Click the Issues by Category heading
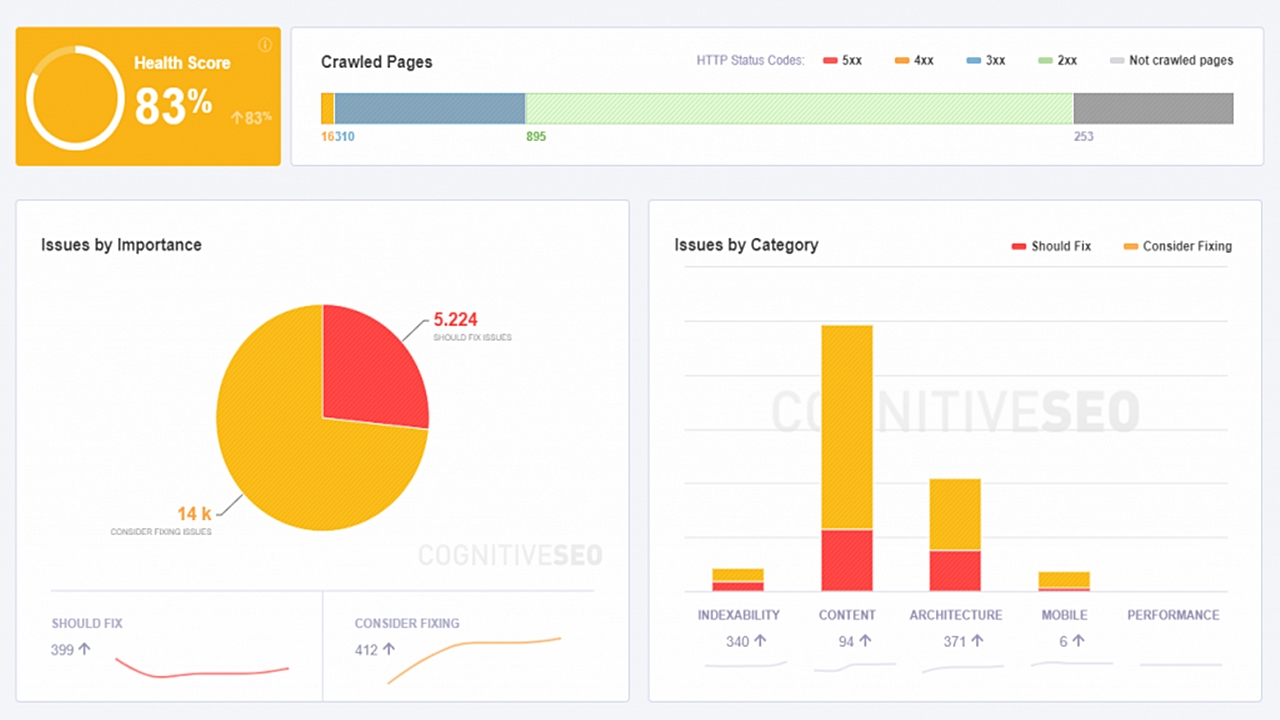The width and height of the screenshot is (1280, 720). [746, 245]
